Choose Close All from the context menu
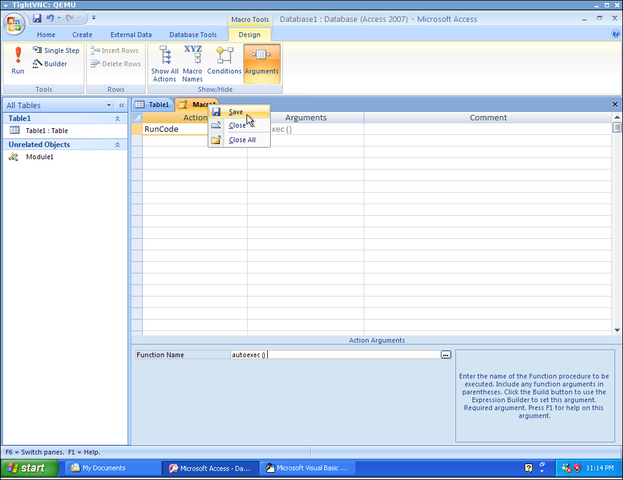623x480 pixels. click(239, 140)
